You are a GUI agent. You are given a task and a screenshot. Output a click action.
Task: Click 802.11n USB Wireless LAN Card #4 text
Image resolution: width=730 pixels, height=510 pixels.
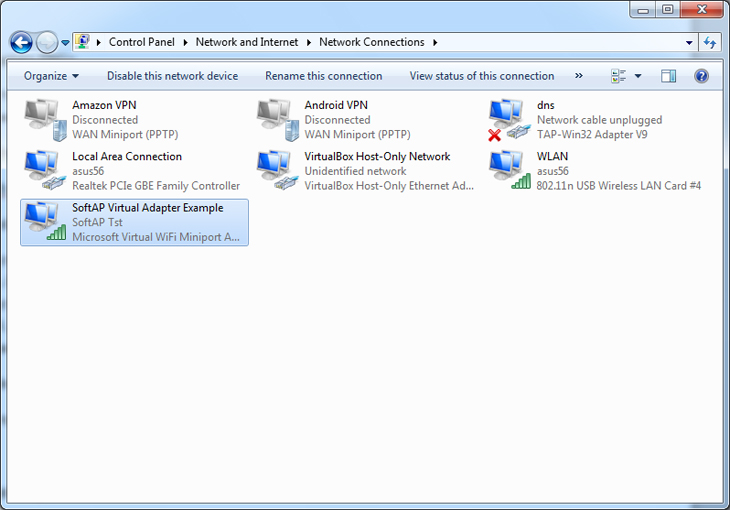point(618,186)
